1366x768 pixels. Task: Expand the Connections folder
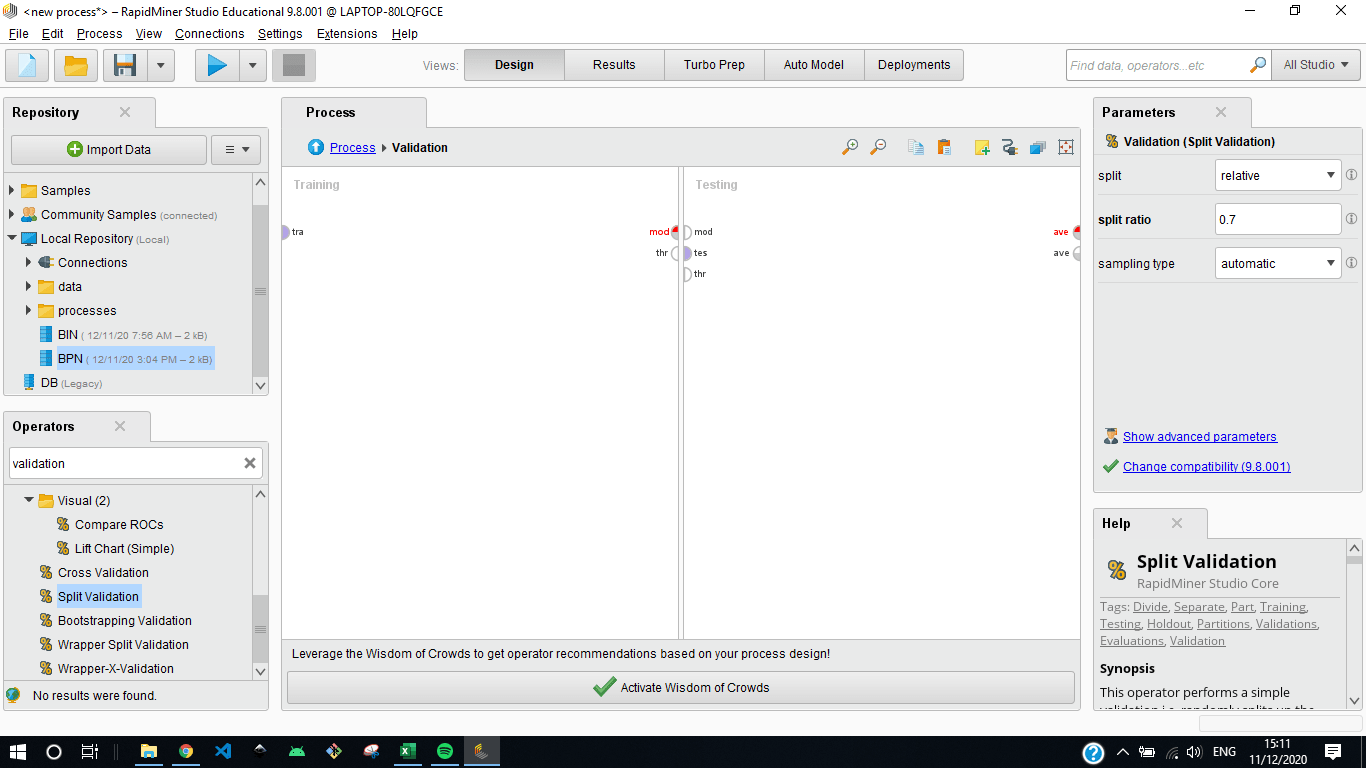pyautogui.click(x=29, y=262)
